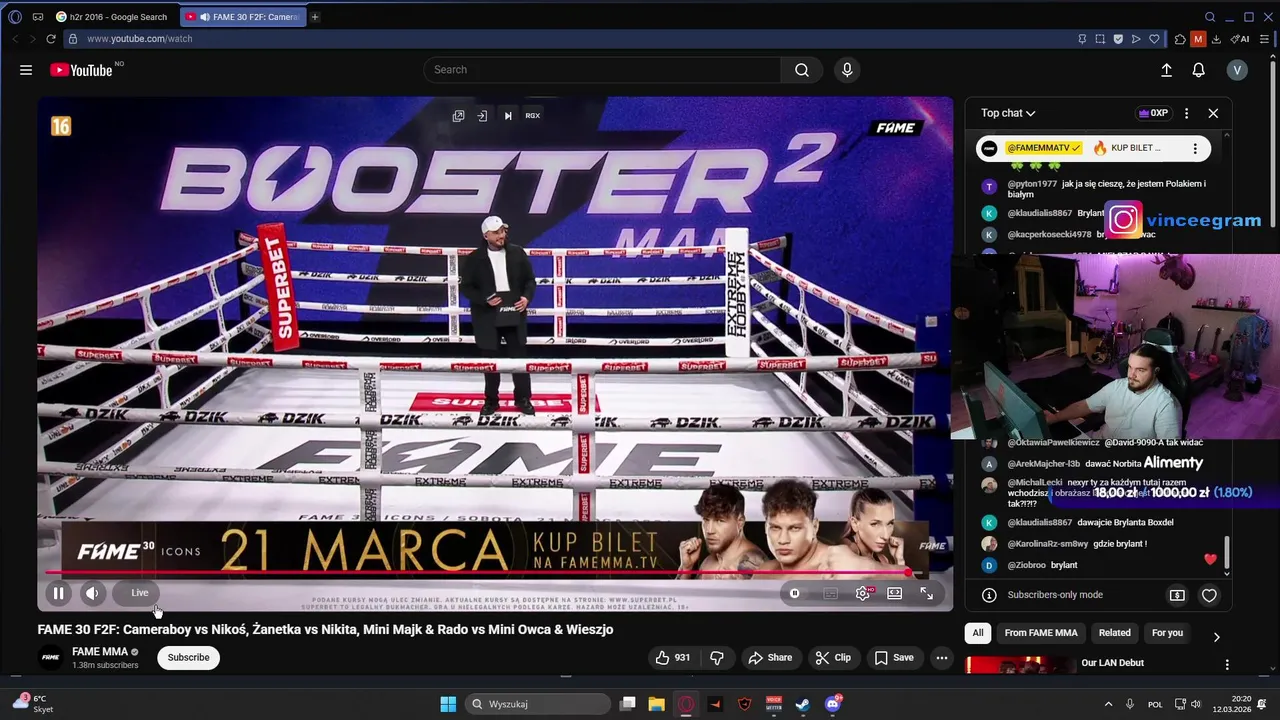Viewport: 1280px width, 720px height.
Task: Dislike the video
Action: click(716, 657)
